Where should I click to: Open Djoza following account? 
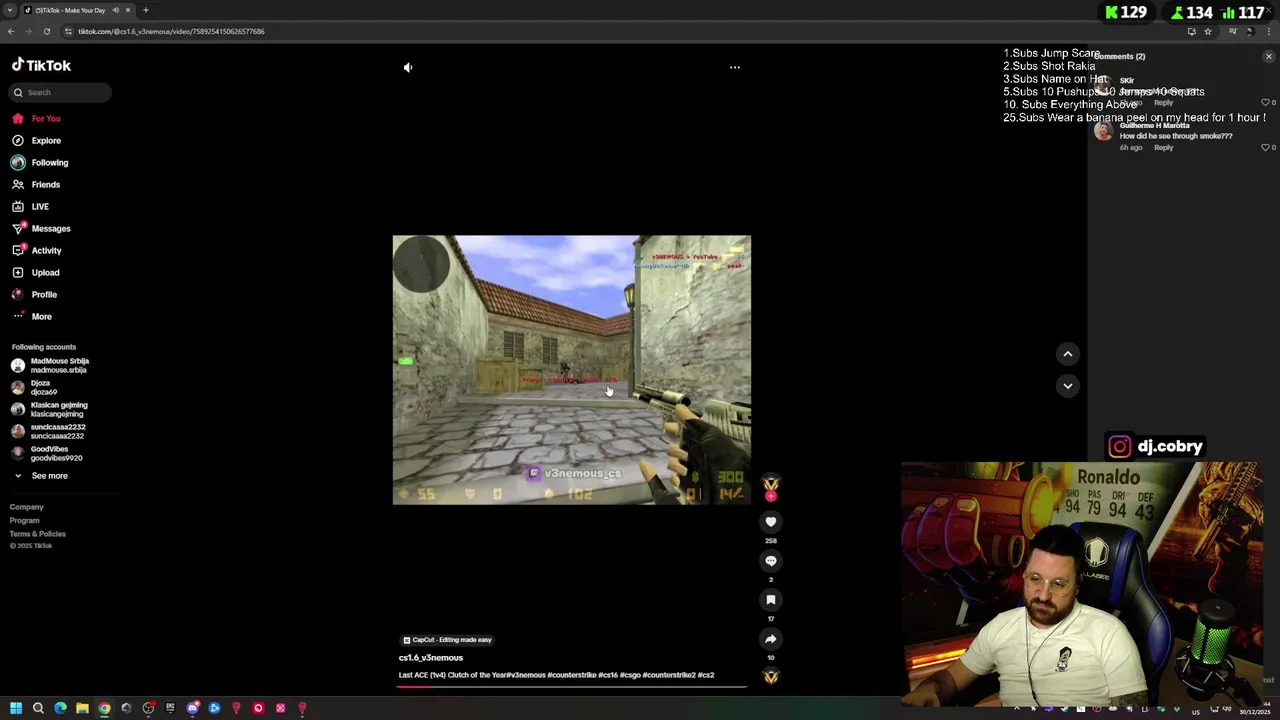(x=32, y=387)
